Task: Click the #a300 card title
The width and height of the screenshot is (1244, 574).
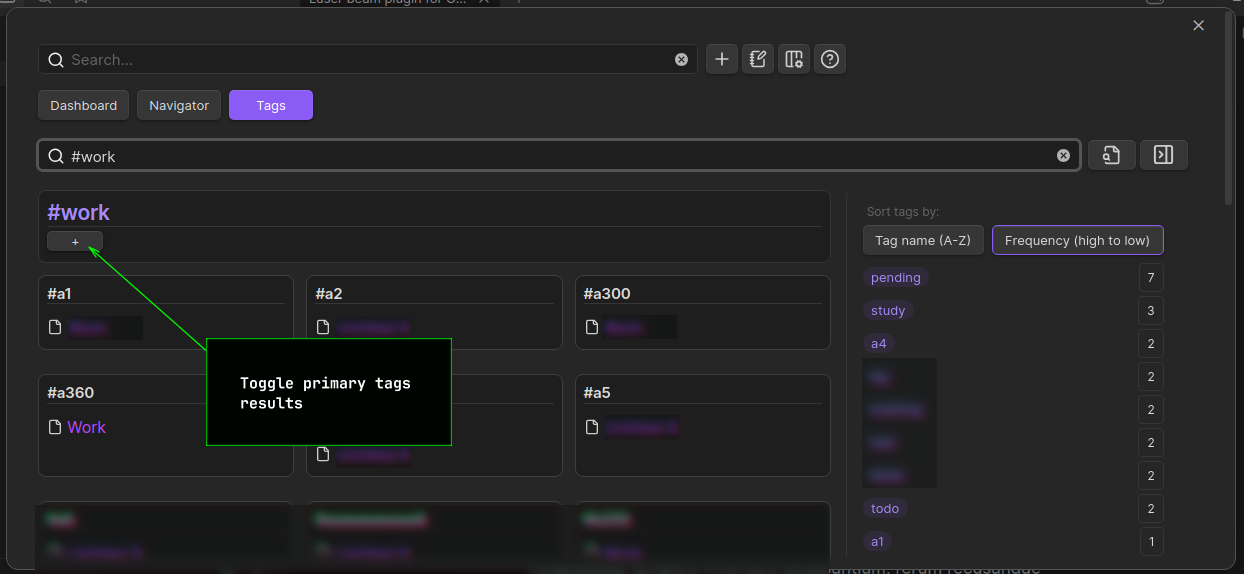Action: click(607, 293)
